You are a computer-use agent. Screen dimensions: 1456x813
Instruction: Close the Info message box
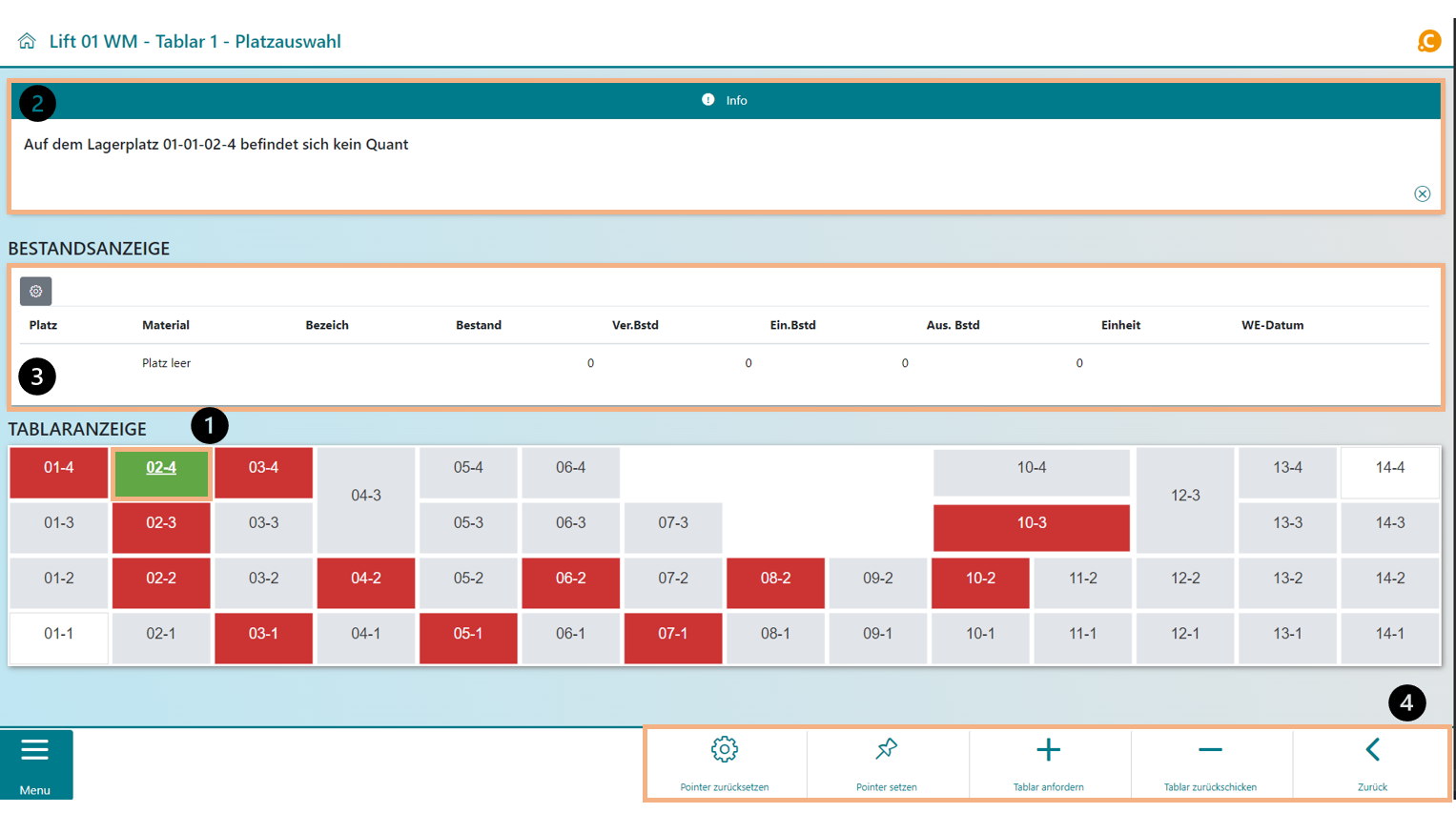coord(1422,193)
